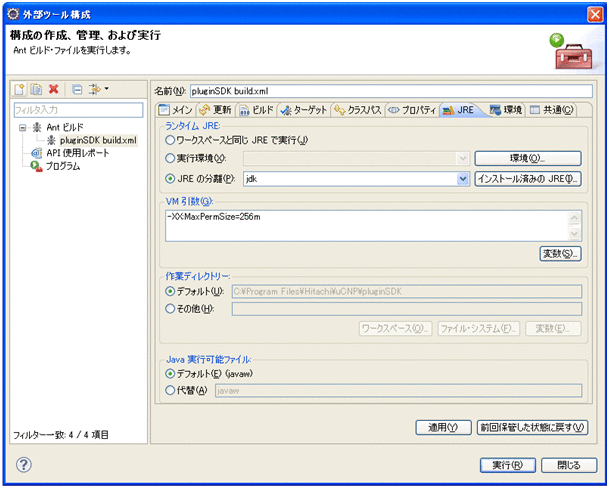Image resolution: width=611 pixels, height=489 pixels.
Task: Click the 変数 button under VM 引数
Action: point(560,254)
